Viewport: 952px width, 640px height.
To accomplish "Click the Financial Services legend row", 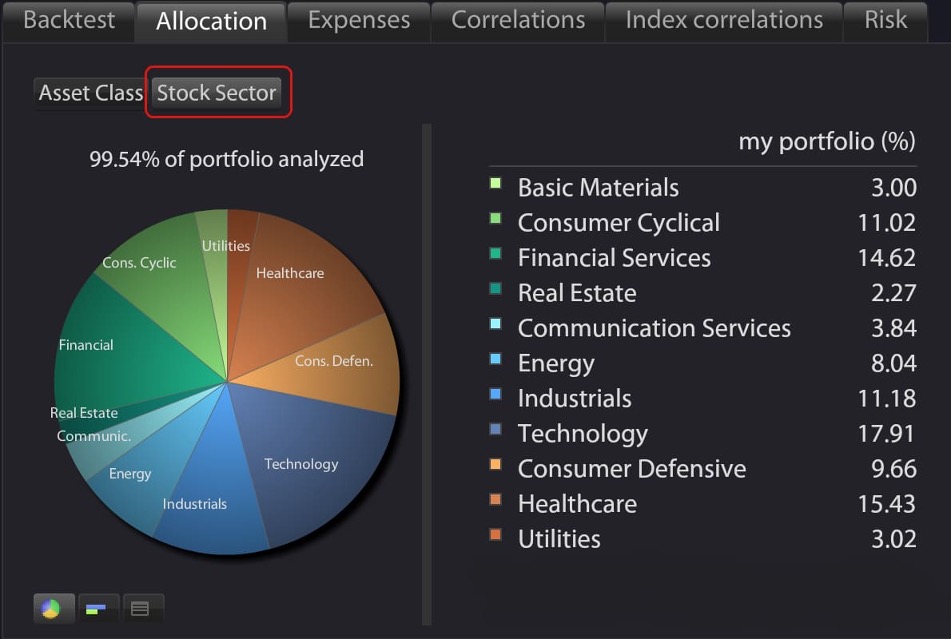I will (614, 258).
